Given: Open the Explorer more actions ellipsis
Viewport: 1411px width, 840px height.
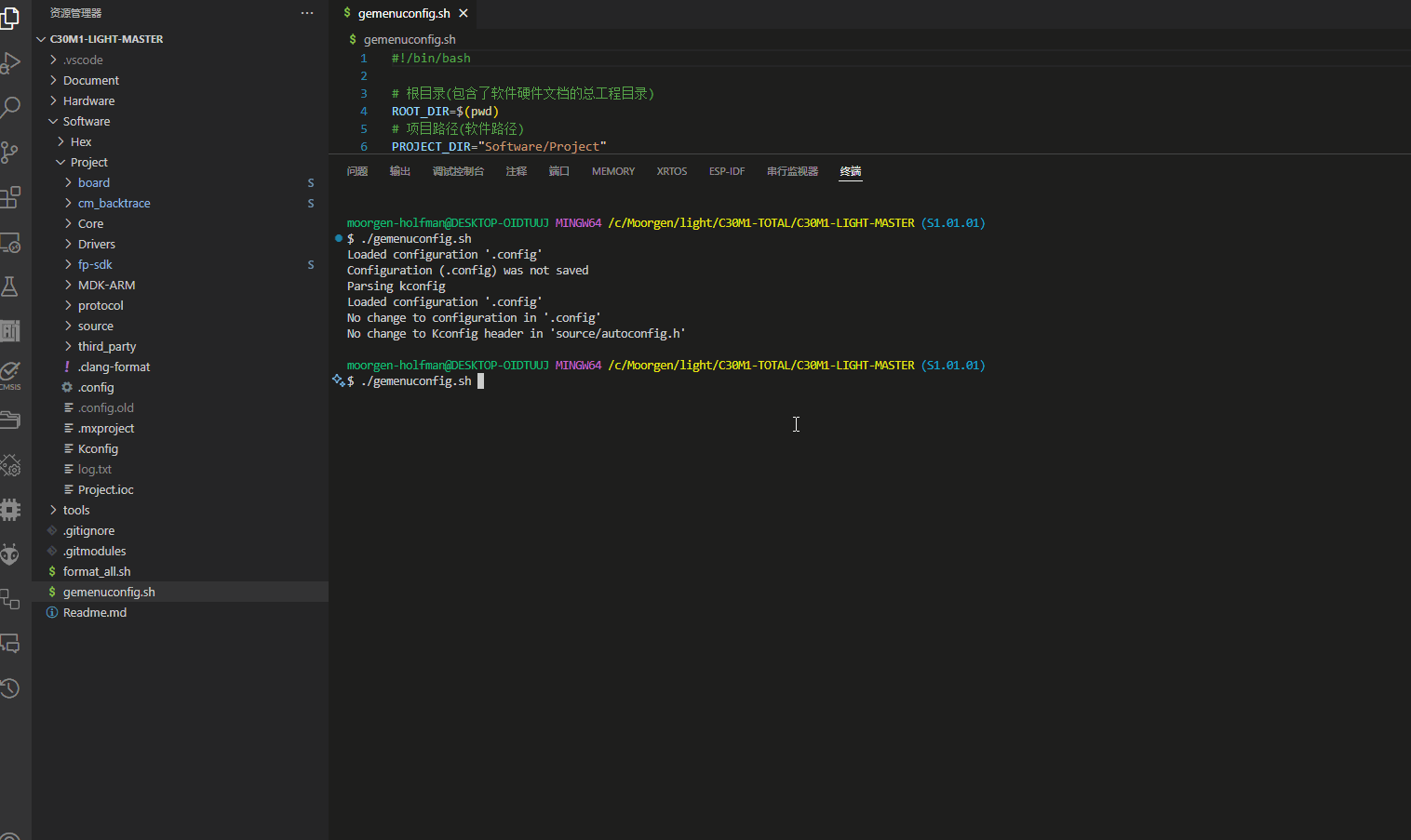Looking at the screenshot, I should tap(307, 13).
